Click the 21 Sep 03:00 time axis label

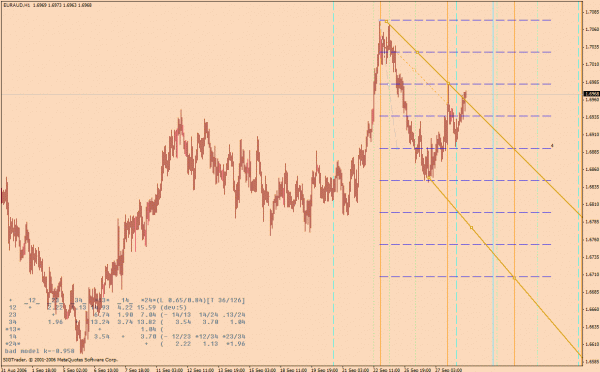click(x=355, y=370)
